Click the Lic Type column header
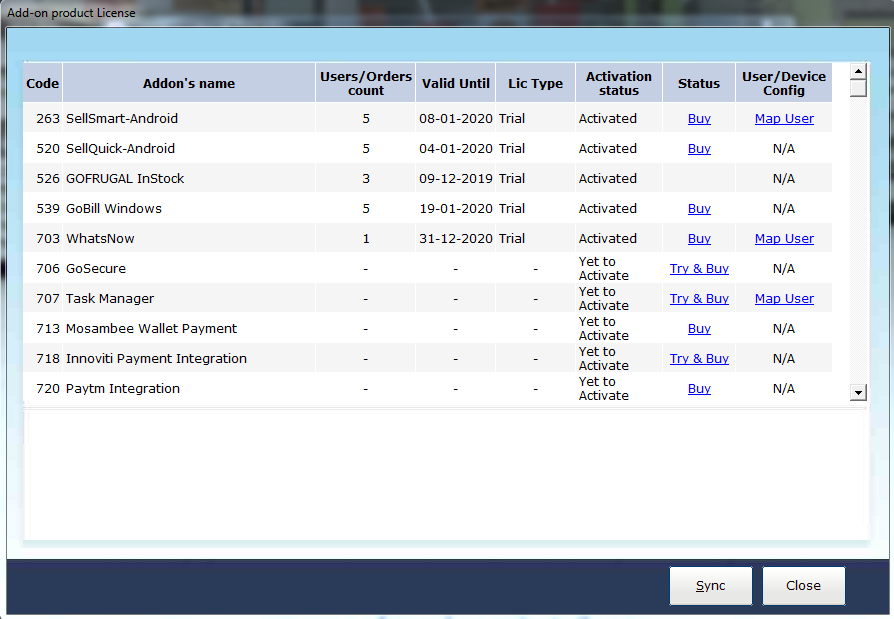Image resolution: width=894 pixels, height=619 pixels. 535,83
